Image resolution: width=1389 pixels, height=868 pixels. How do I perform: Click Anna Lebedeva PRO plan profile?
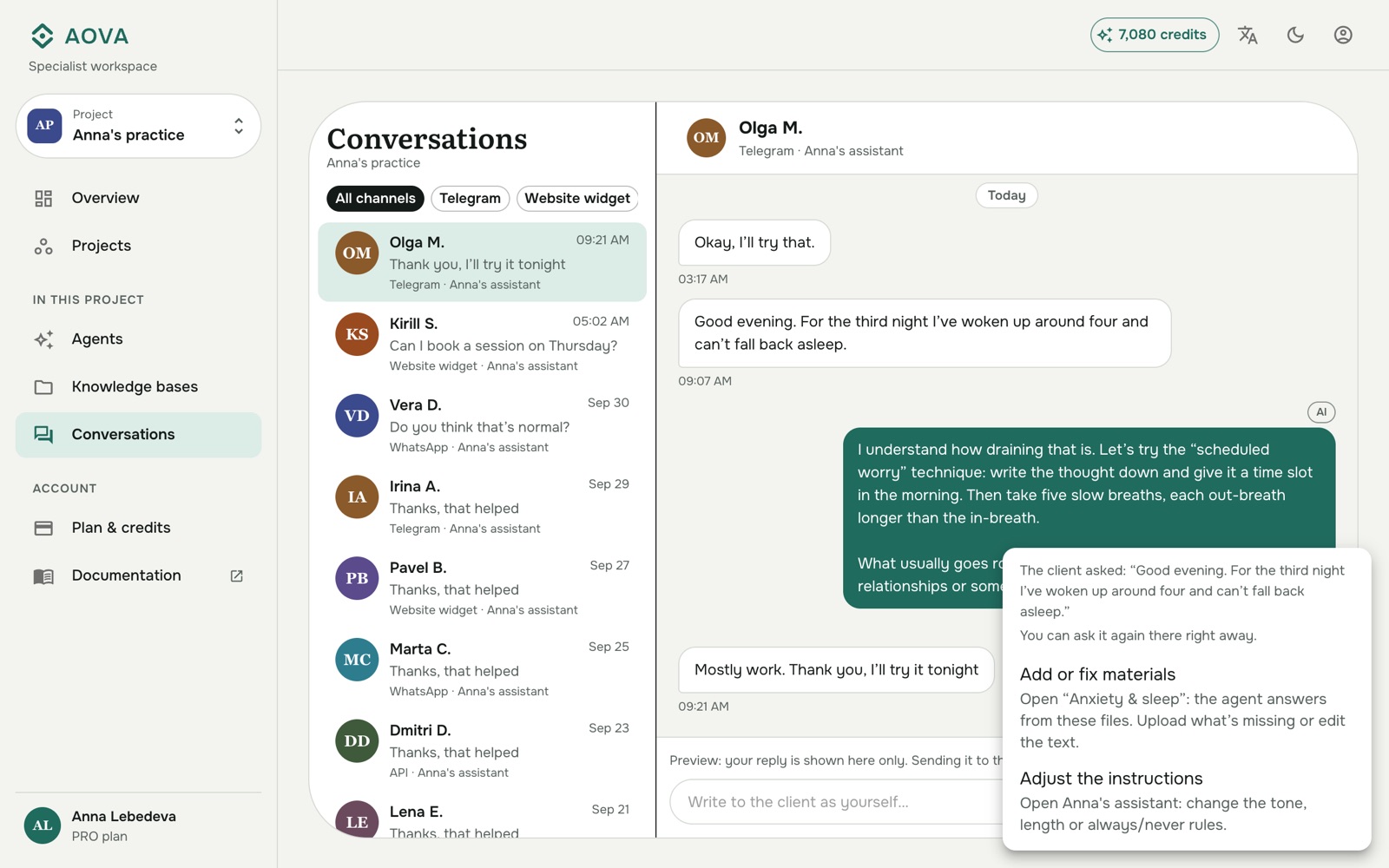tap(139, 825)
